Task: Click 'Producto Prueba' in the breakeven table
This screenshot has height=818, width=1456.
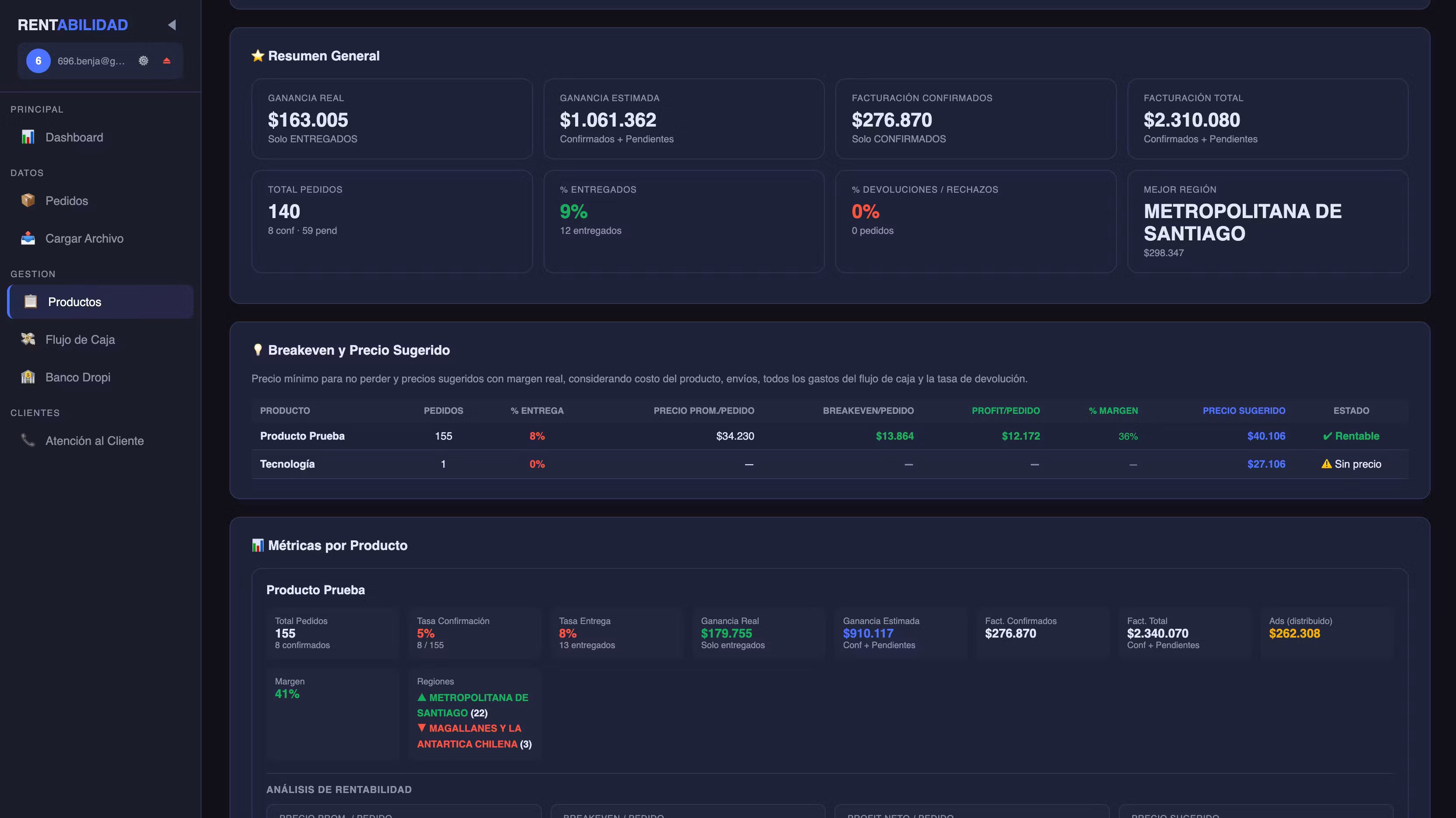Action: [302, 436]
